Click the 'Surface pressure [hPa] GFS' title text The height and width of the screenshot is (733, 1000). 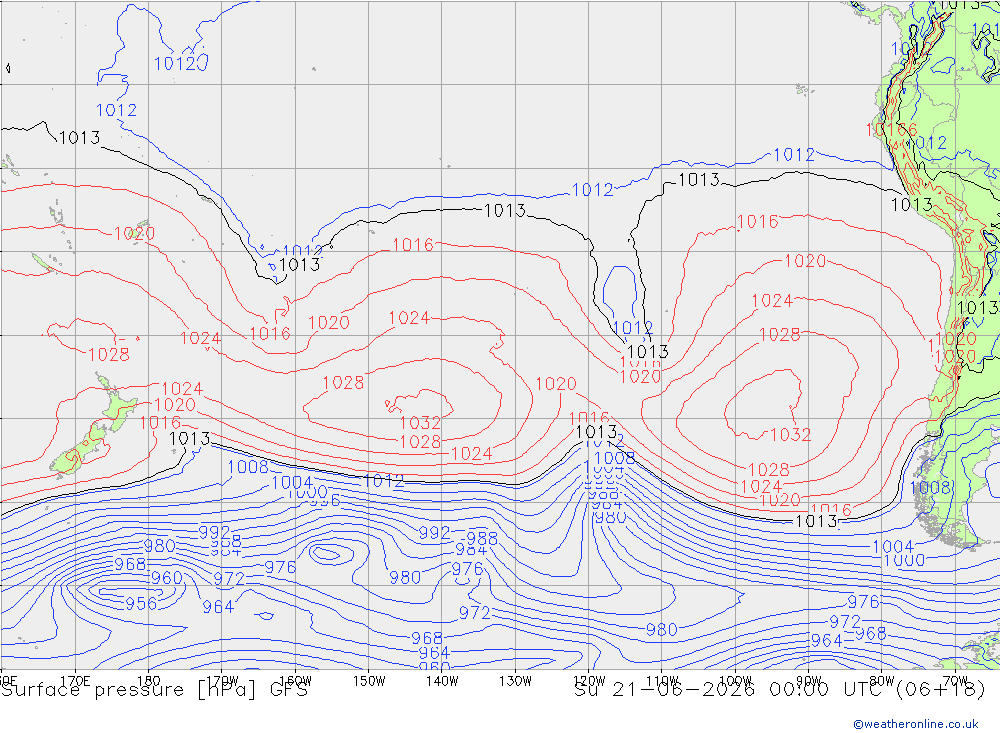click(154, 690)
